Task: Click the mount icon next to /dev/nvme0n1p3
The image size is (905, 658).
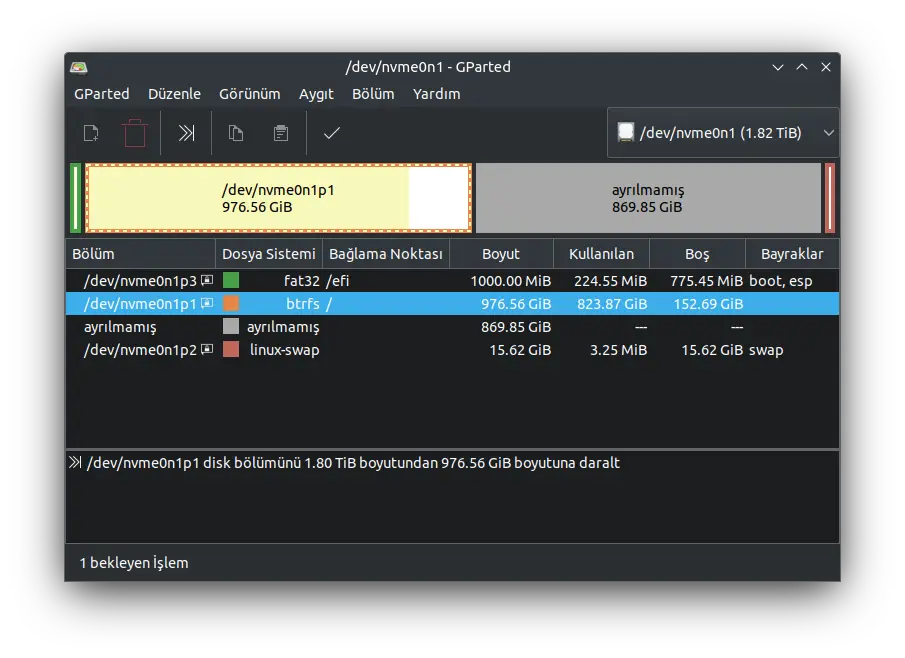Action: pos(207,281)
